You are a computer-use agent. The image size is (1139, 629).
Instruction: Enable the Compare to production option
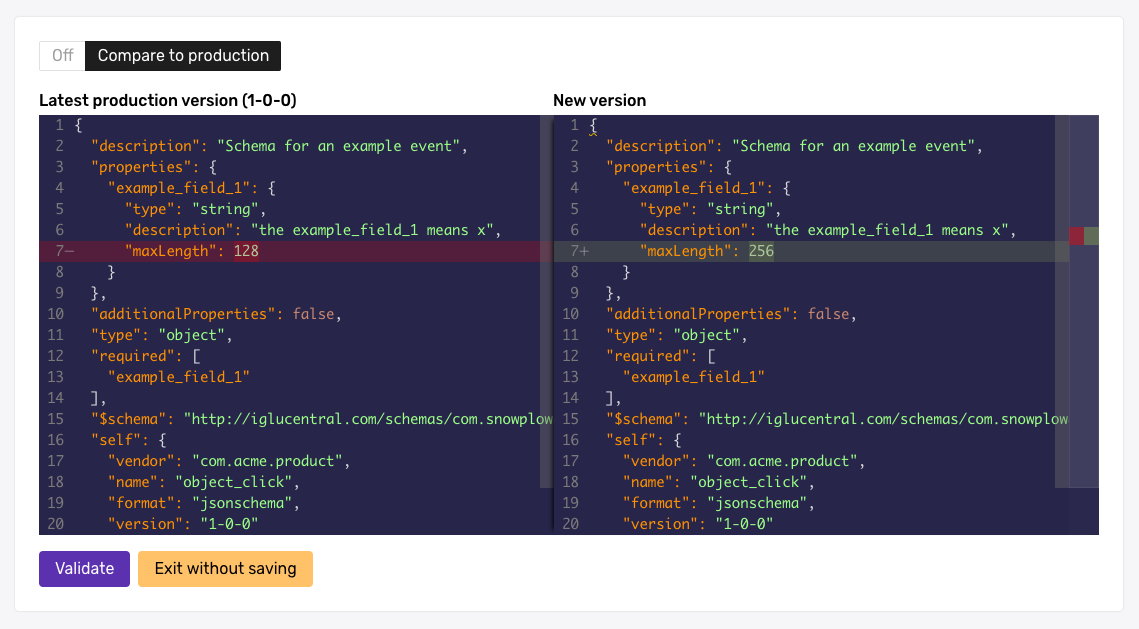183,56
